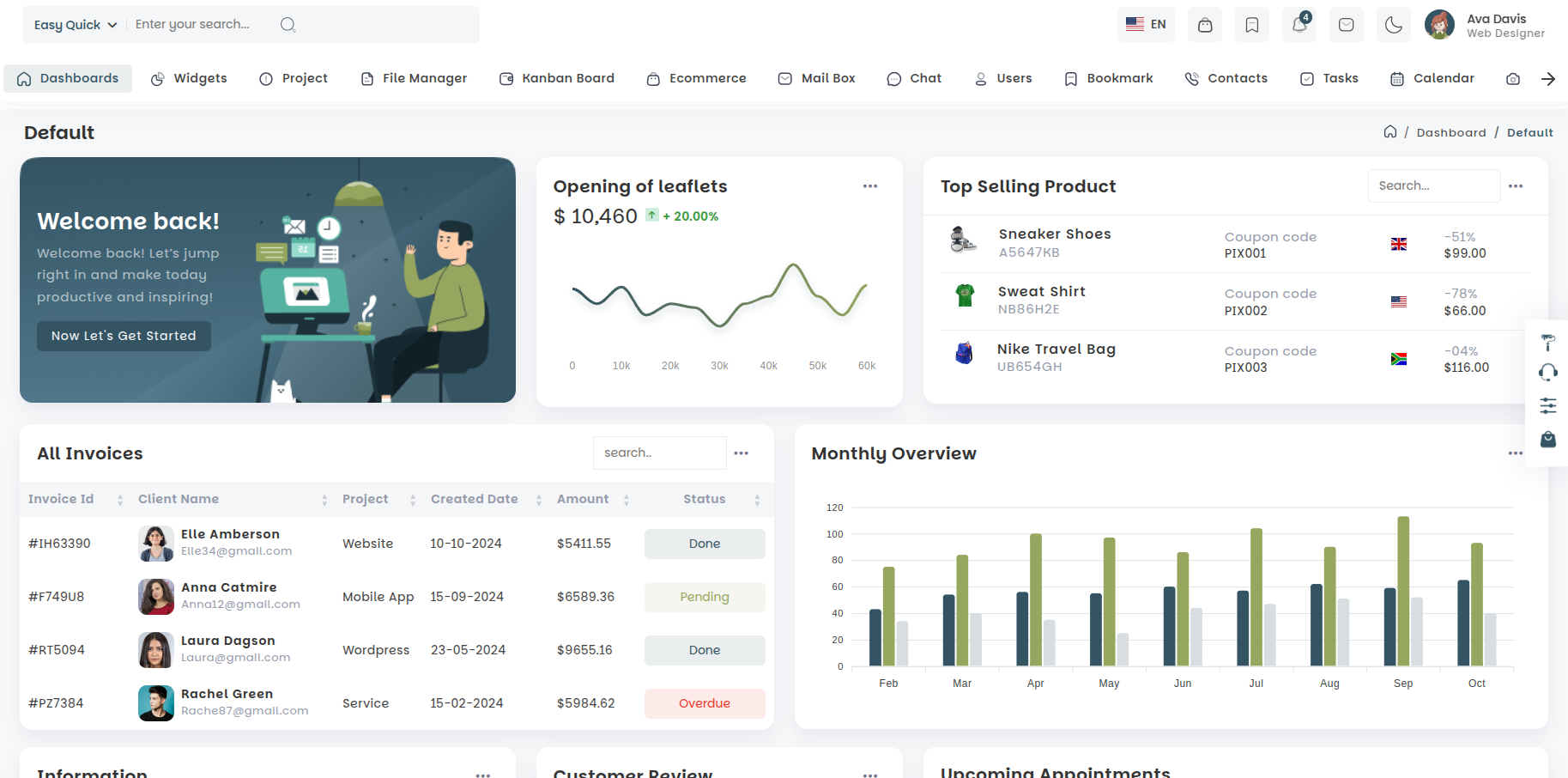Open the shopping cart in the header

point(1204,25)
